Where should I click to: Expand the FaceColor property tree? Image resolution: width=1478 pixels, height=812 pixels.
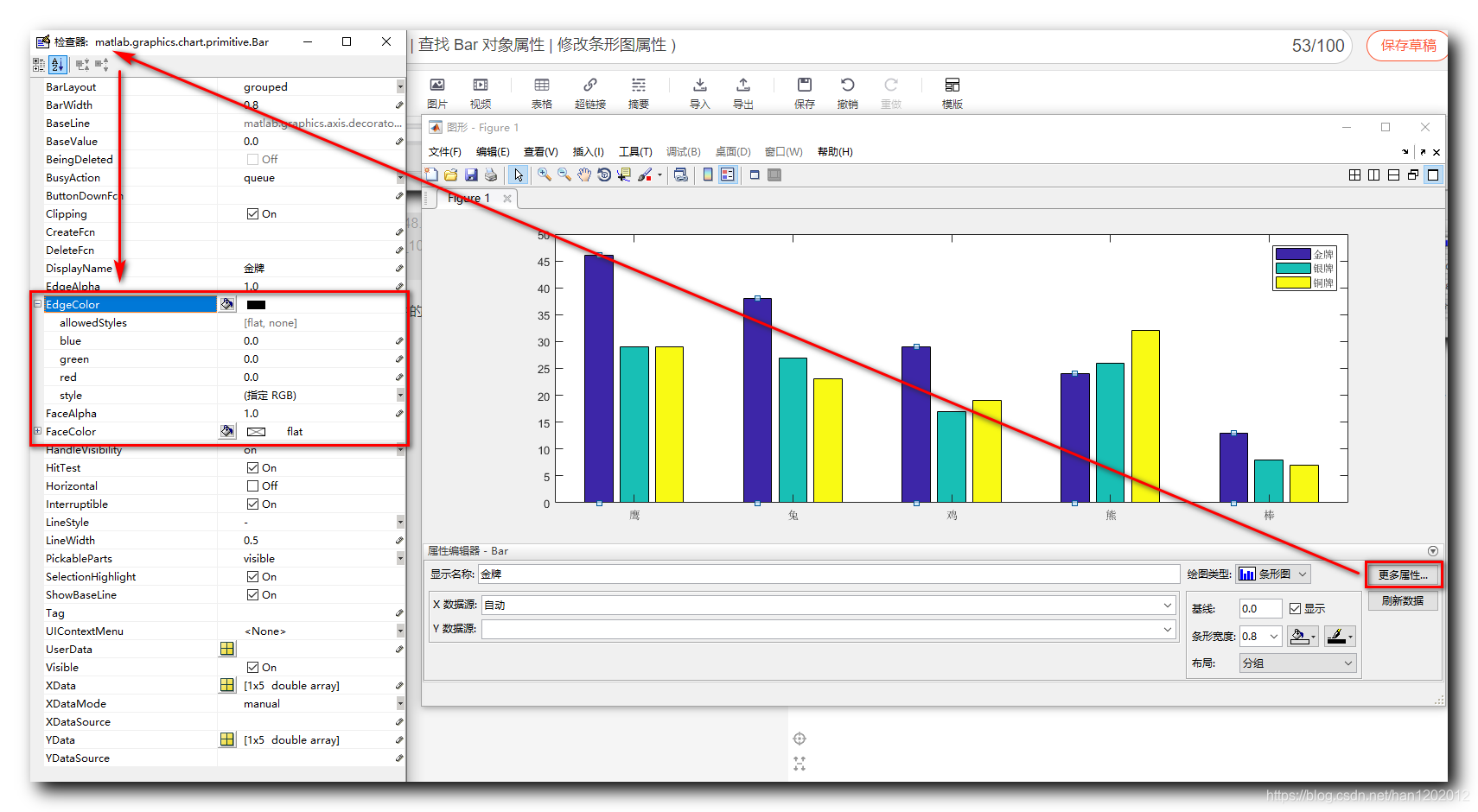tap(37, 431)
